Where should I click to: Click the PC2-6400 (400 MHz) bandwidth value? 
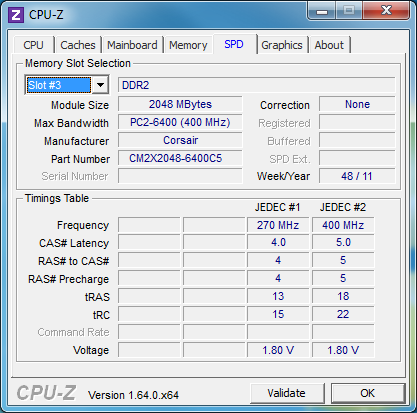click(180, 122)
